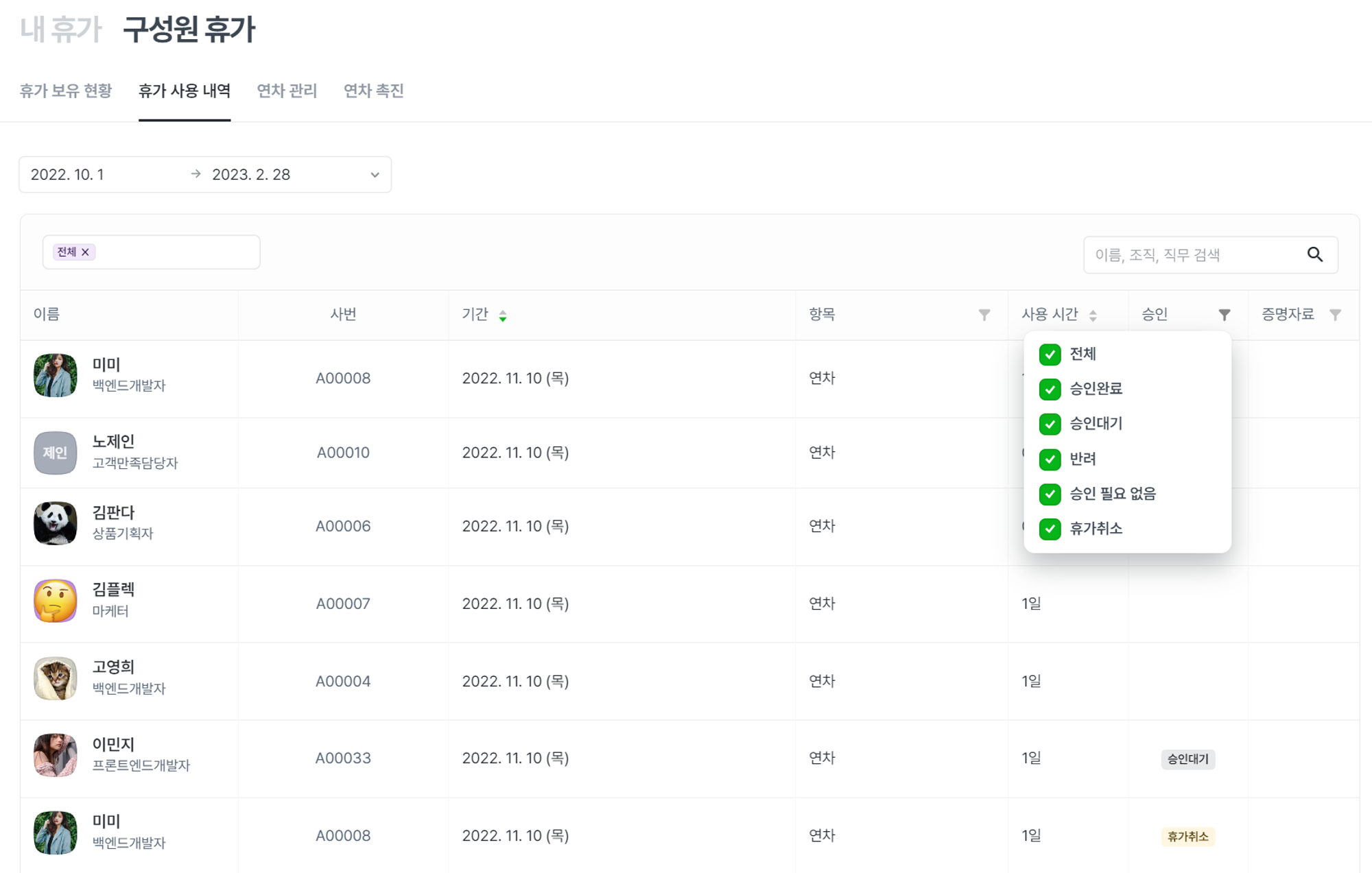Disable the 휴가취소 filter checkbox
The width and height of the screenshot is (1372, 873).
coord(1050,529)
